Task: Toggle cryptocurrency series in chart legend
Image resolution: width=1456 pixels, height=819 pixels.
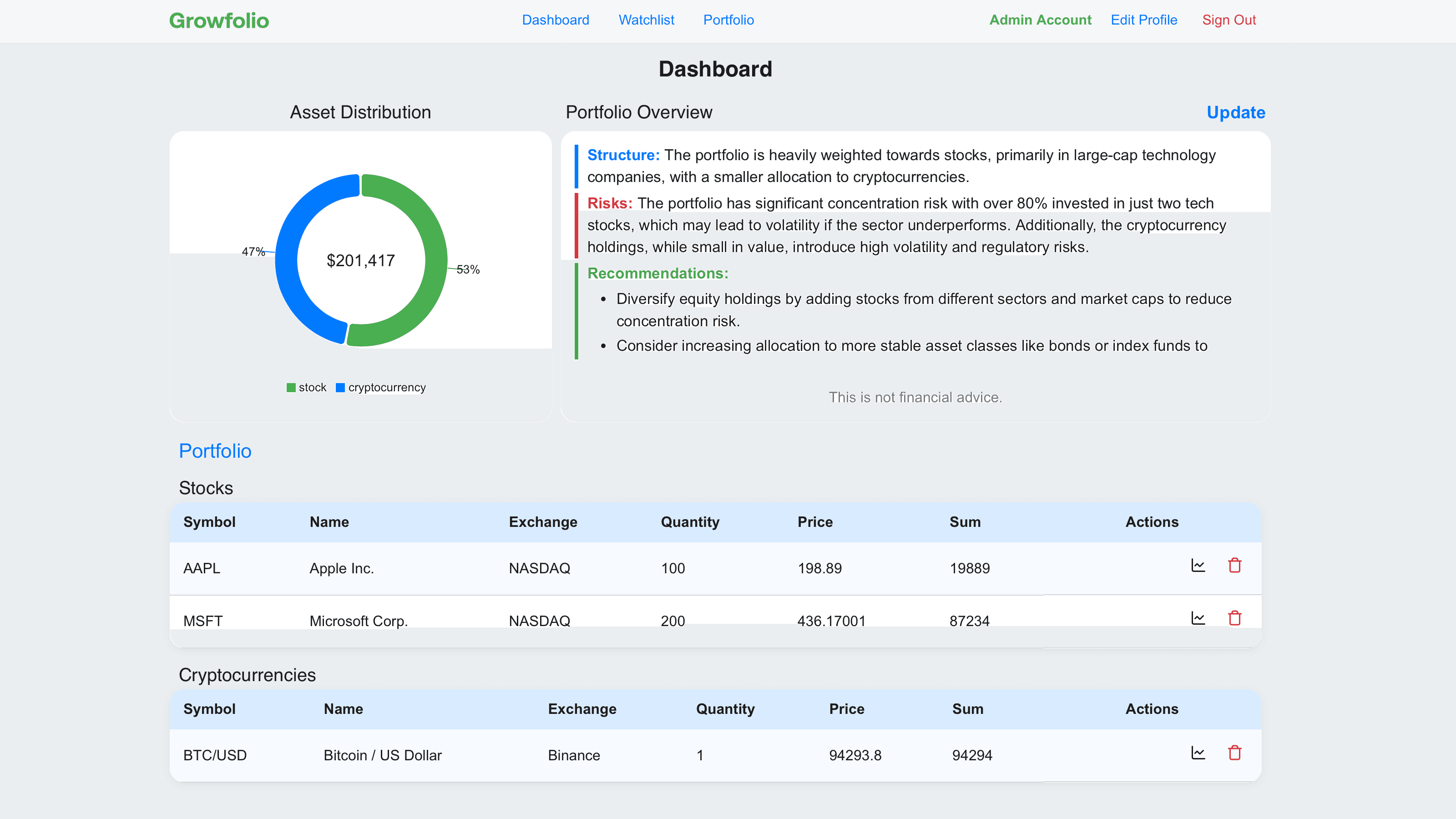Action: [381, 388]
